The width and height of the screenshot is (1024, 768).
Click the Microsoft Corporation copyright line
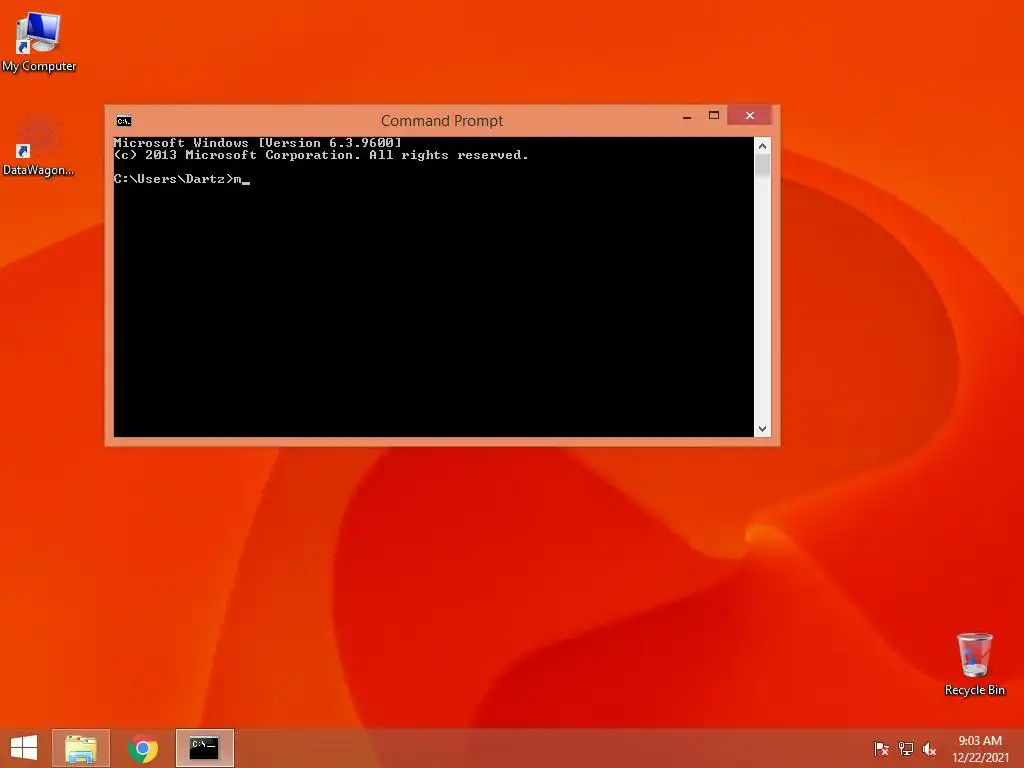point(321,155)
